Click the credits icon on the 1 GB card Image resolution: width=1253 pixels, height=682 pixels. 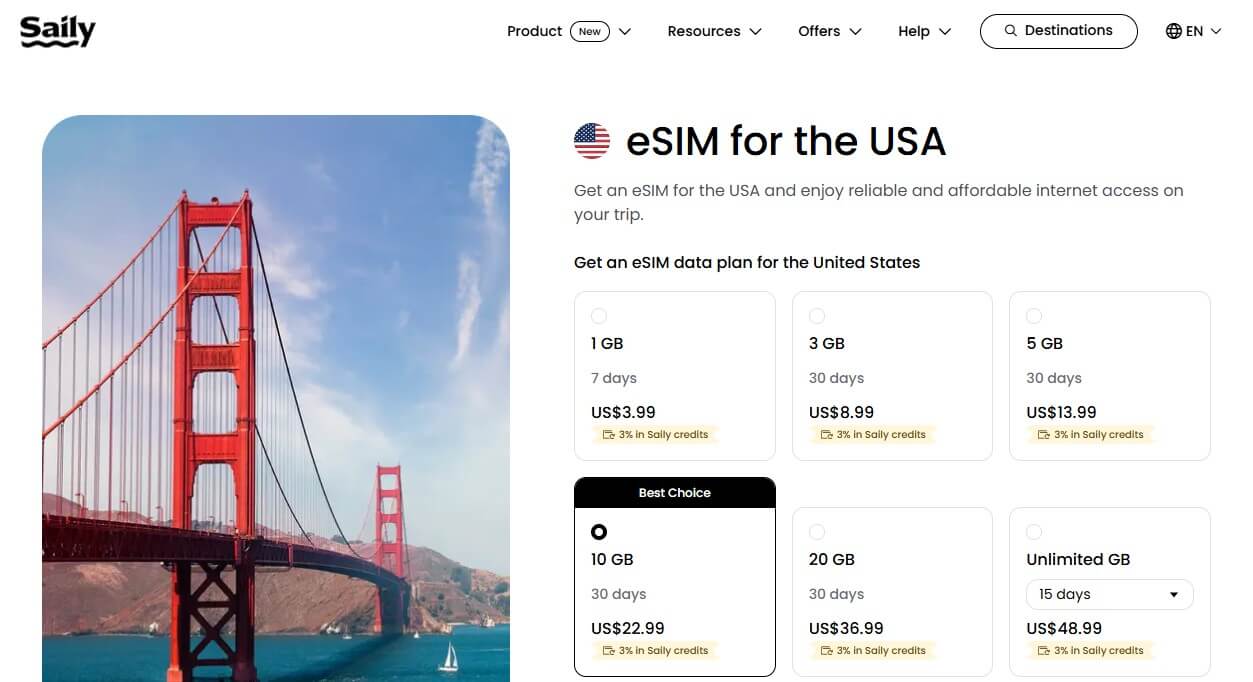(609, 434)
